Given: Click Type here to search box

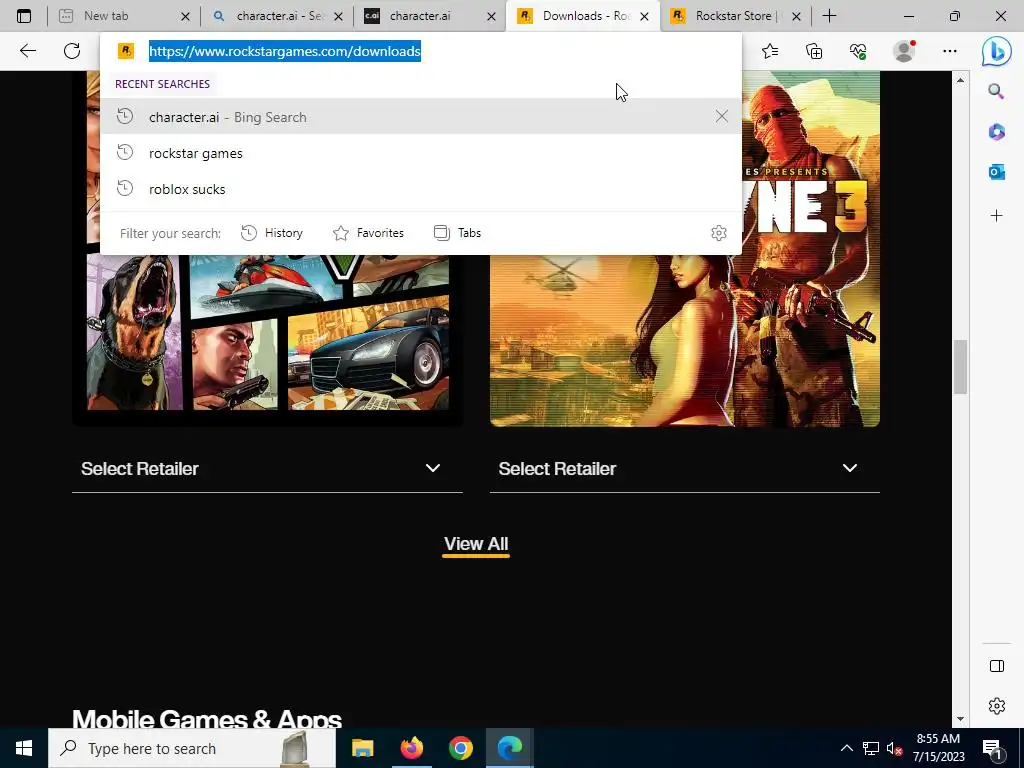Looking at the screenshot, I should click(x=192, y=748).
